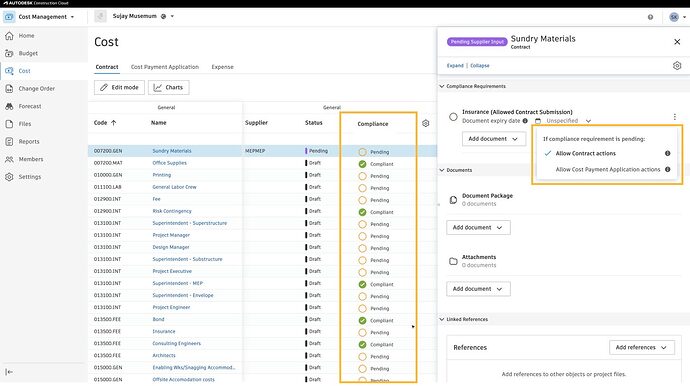
Task: Open table column settings gear
Action: click(426, 123)
